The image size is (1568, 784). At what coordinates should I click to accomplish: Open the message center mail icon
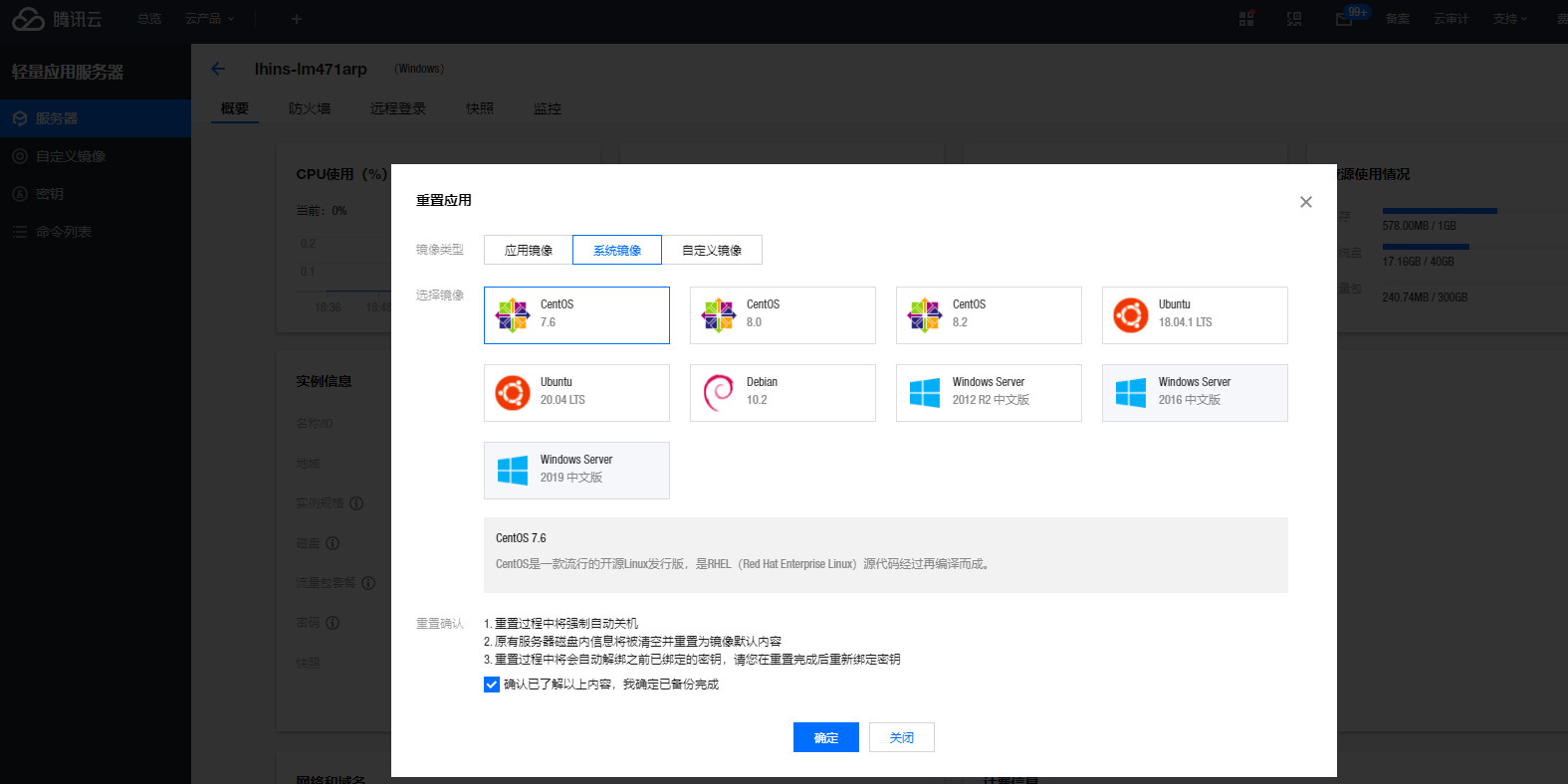tap(1344, 19)
